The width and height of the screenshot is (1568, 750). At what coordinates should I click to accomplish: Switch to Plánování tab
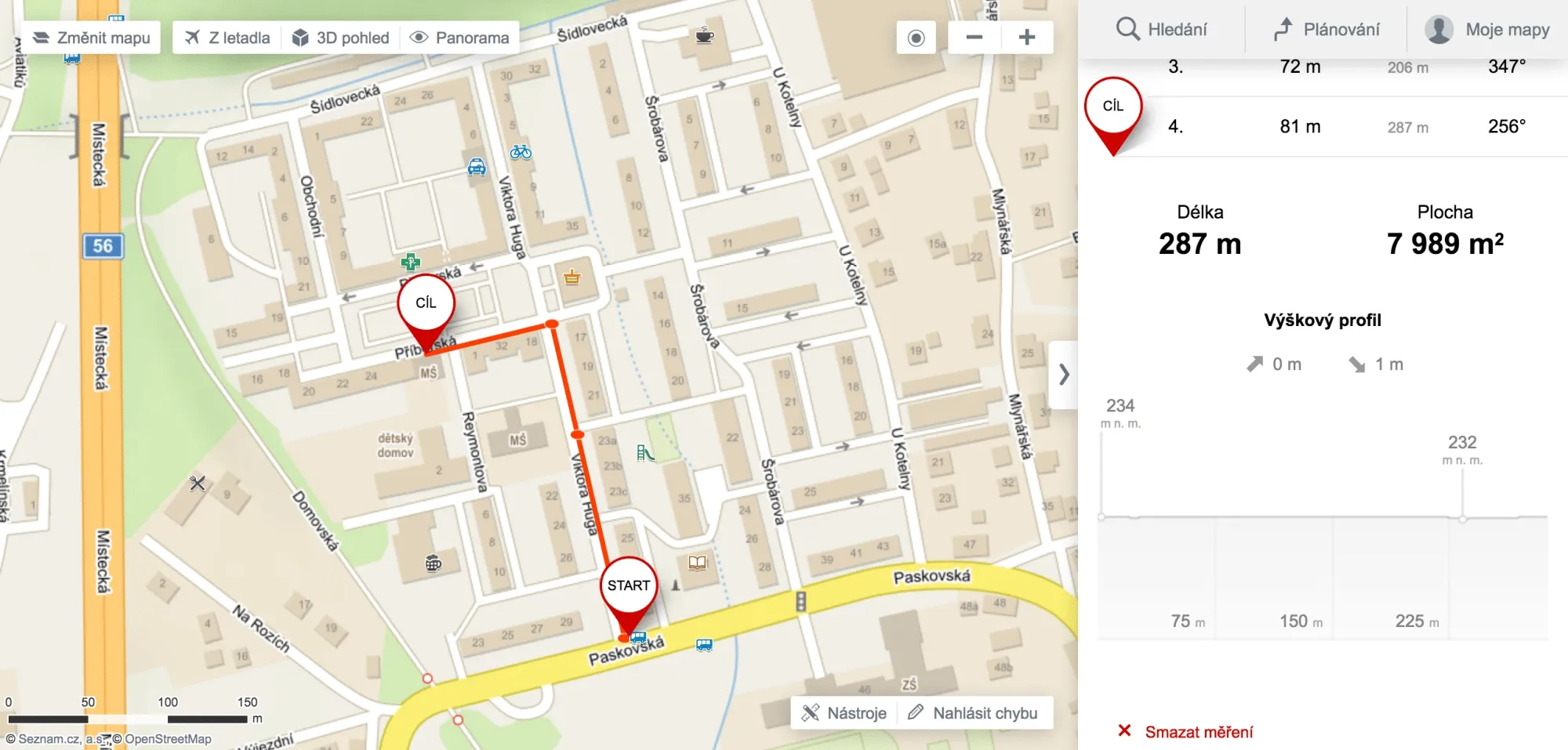[x=1326, y=30]
